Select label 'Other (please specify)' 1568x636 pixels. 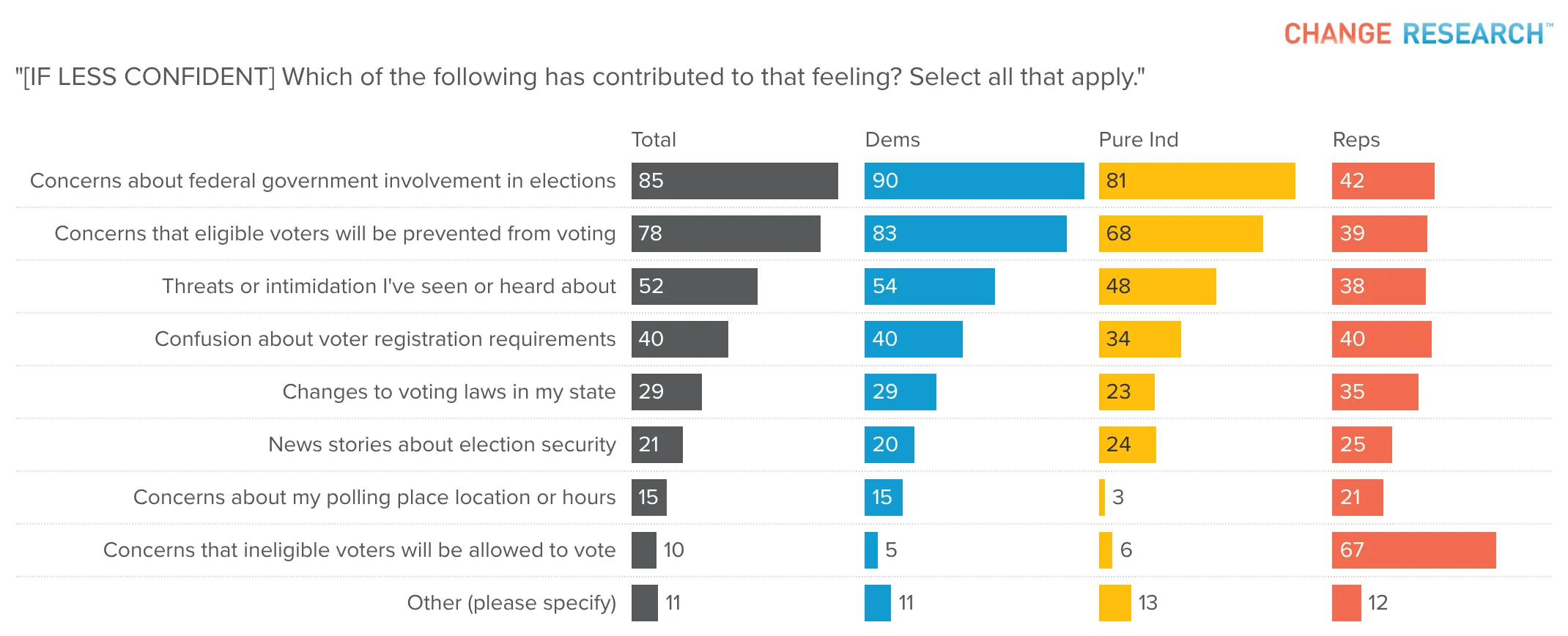pos(512,603)
